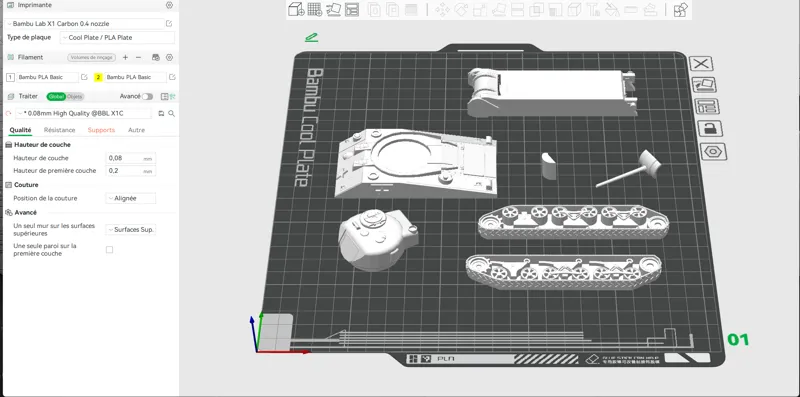Click the Hauteur de couche section header

tap(42, 145)
